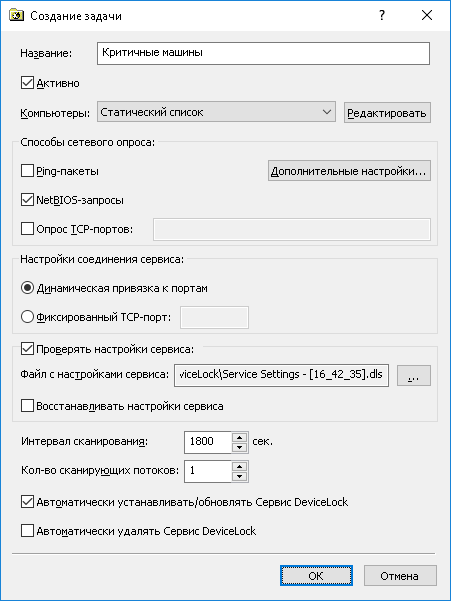451x601 pixels.
Task: Uncheck the Активно checkbox
Action: click(x=27, y=83)
